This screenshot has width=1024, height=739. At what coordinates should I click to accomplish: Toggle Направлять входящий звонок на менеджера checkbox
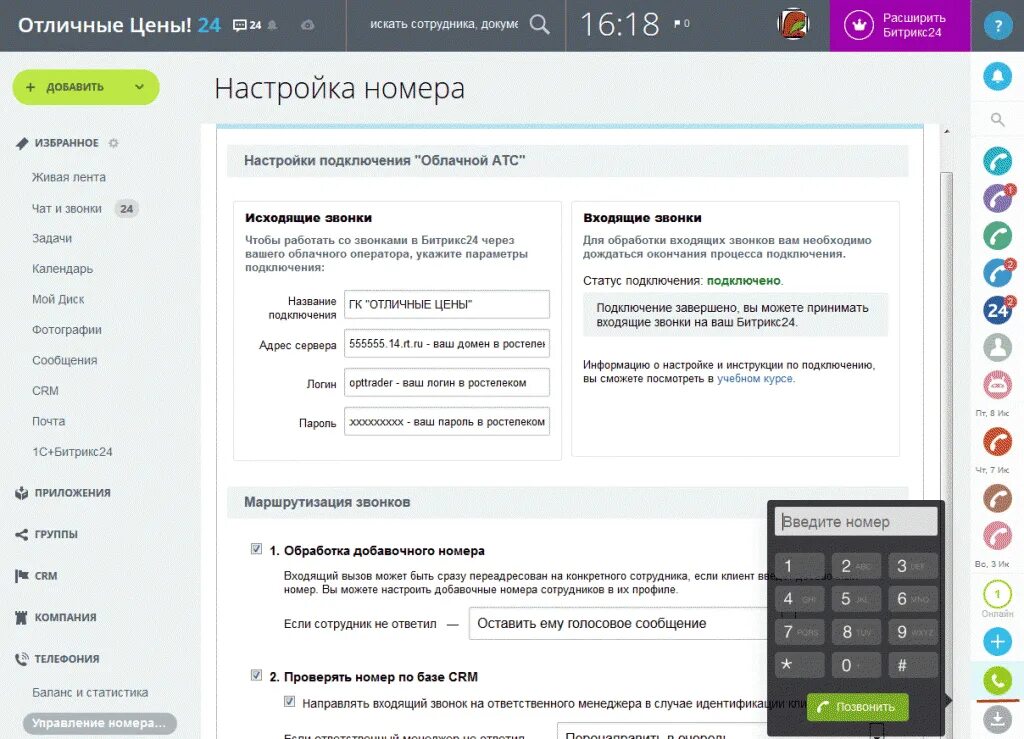(289, 702)
